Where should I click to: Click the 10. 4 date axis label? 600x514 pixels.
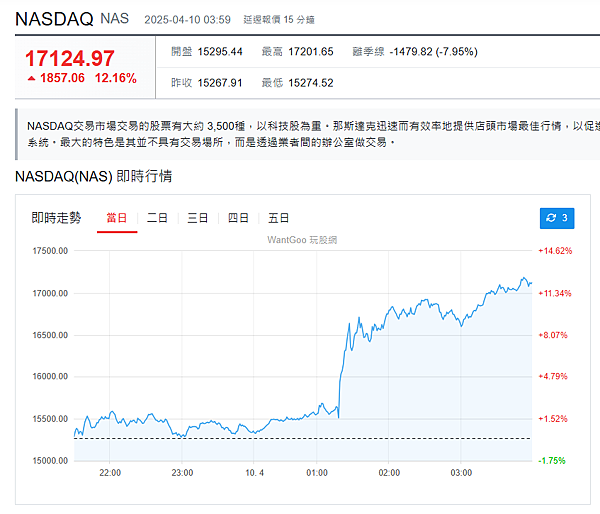[254, 473]
